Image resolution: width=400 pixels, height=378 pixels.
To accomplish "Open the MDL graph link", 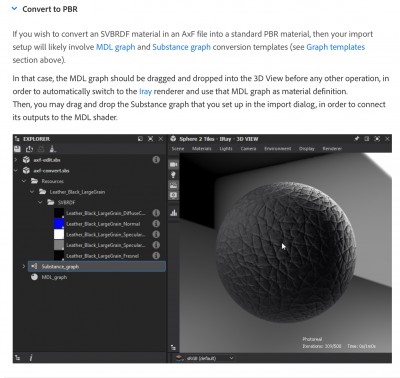I will pyautogui.click(x=116, y=47).
